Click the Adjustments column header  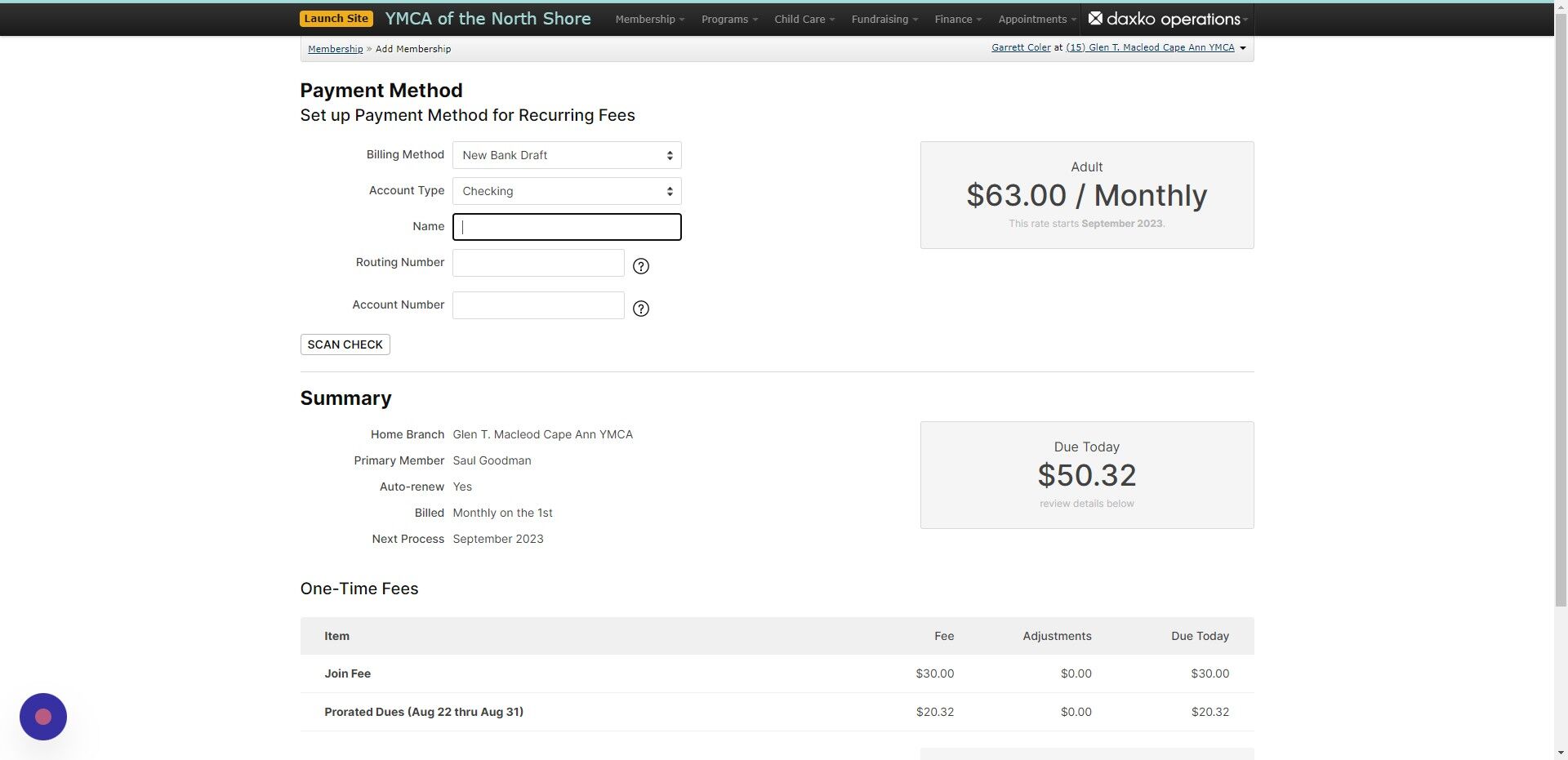click(1057, 636)
